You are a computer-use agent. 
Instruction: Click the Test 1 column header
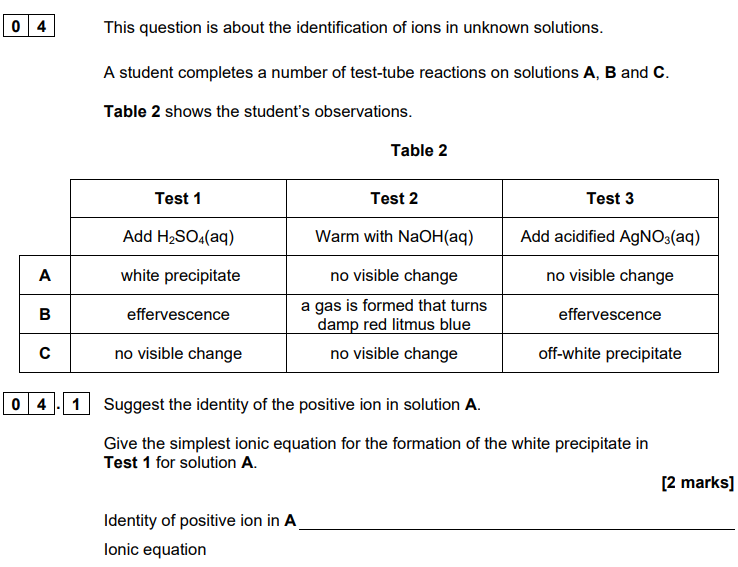[x=178, y=198]
